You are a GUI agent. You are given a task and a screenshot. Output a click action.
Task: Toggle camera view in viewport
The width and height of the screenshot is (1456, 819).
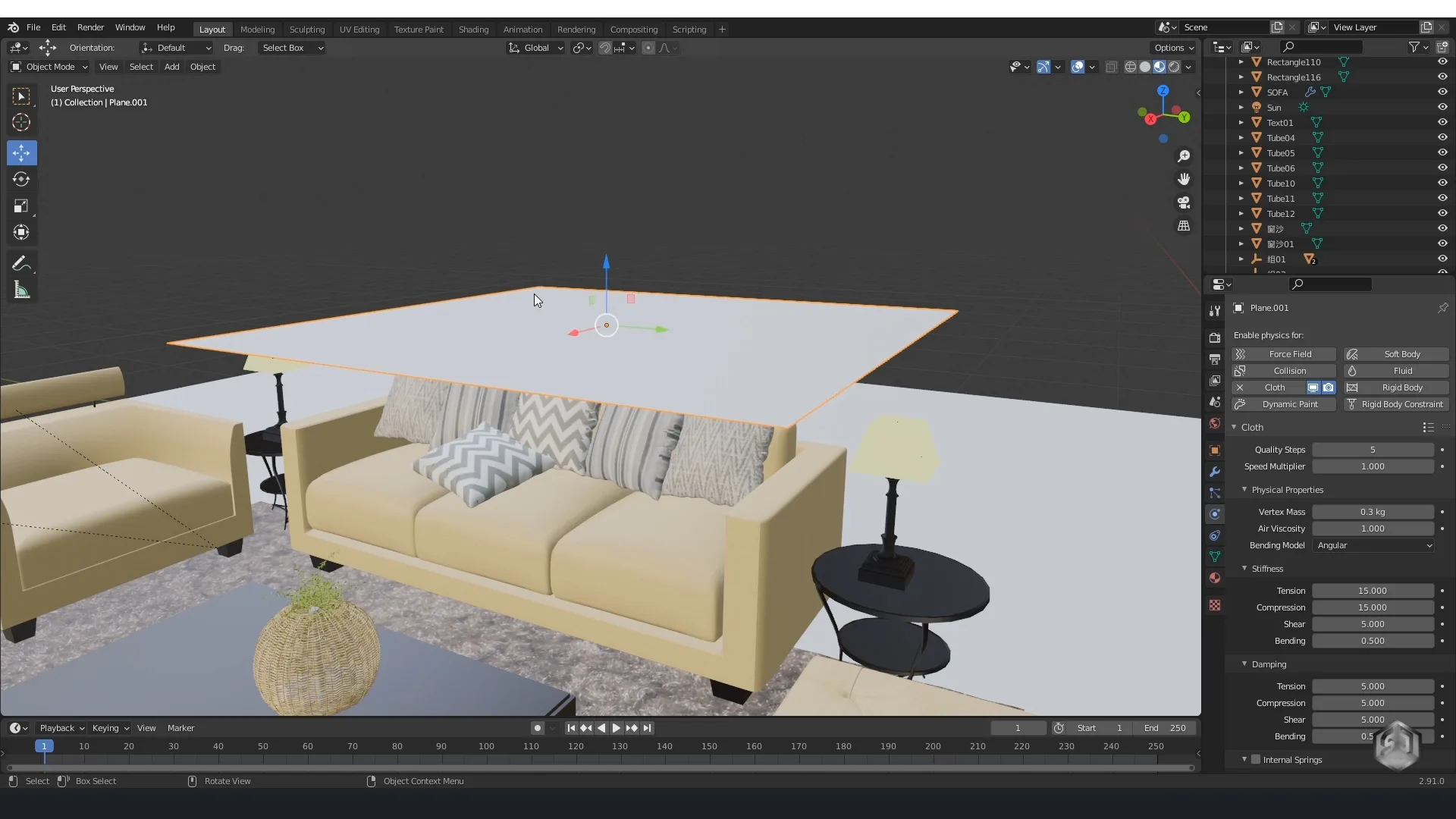(x=1183, y=202)
